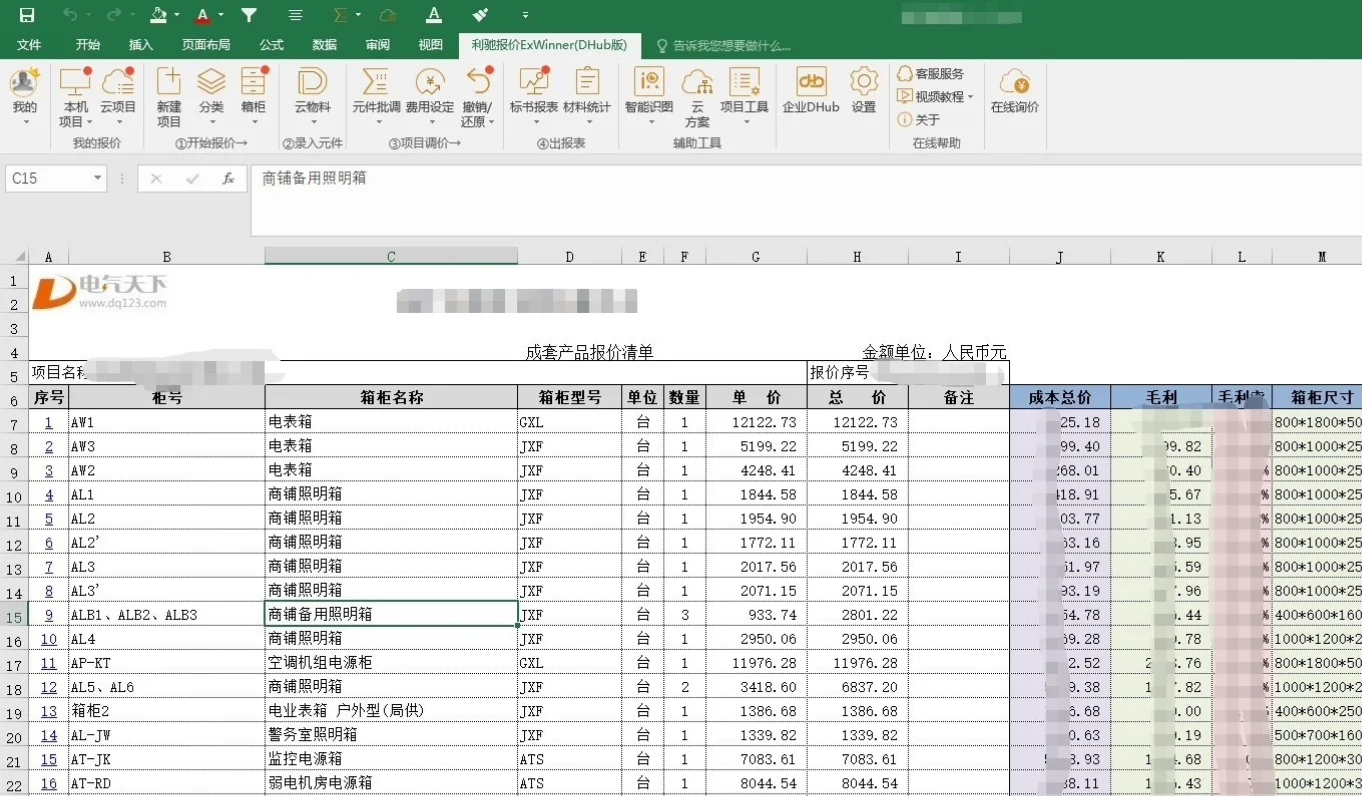Click the 客服服务 customer service icon

pyautogui.click(x=905, y=74)
